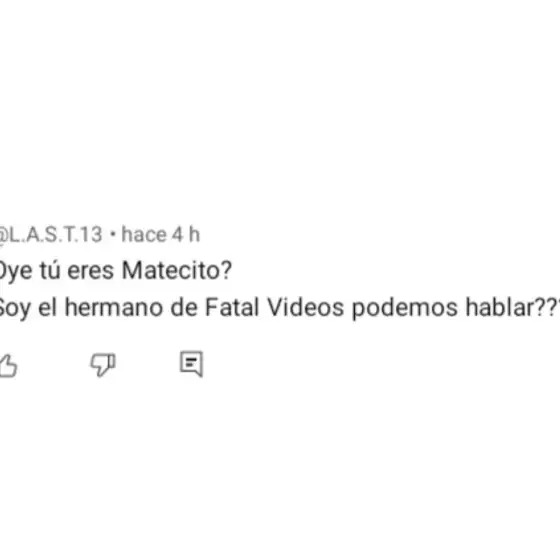Image resolution: width=560 pixels, height=560 pixels.
Task: Click the word 'hermano' in the comment
Action: point(114,308)
